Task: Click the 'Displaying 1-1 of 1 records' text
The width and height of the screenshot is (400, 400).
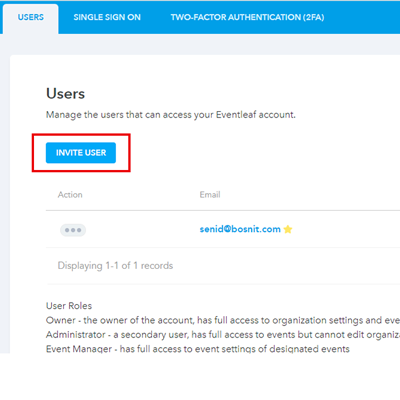Action: (x=115, y=266)
